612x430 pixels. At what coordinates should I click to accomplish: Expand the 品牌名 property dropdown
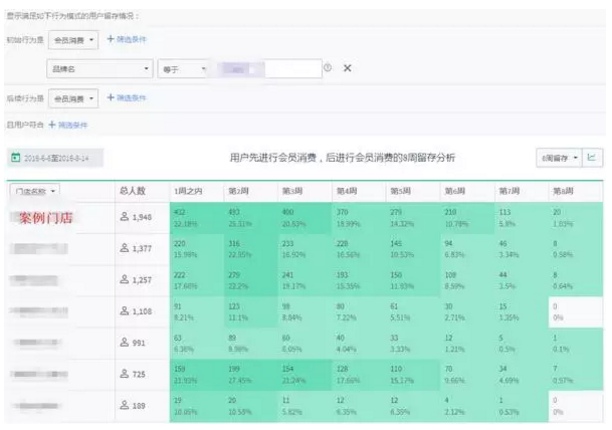(x=101, y=68)
